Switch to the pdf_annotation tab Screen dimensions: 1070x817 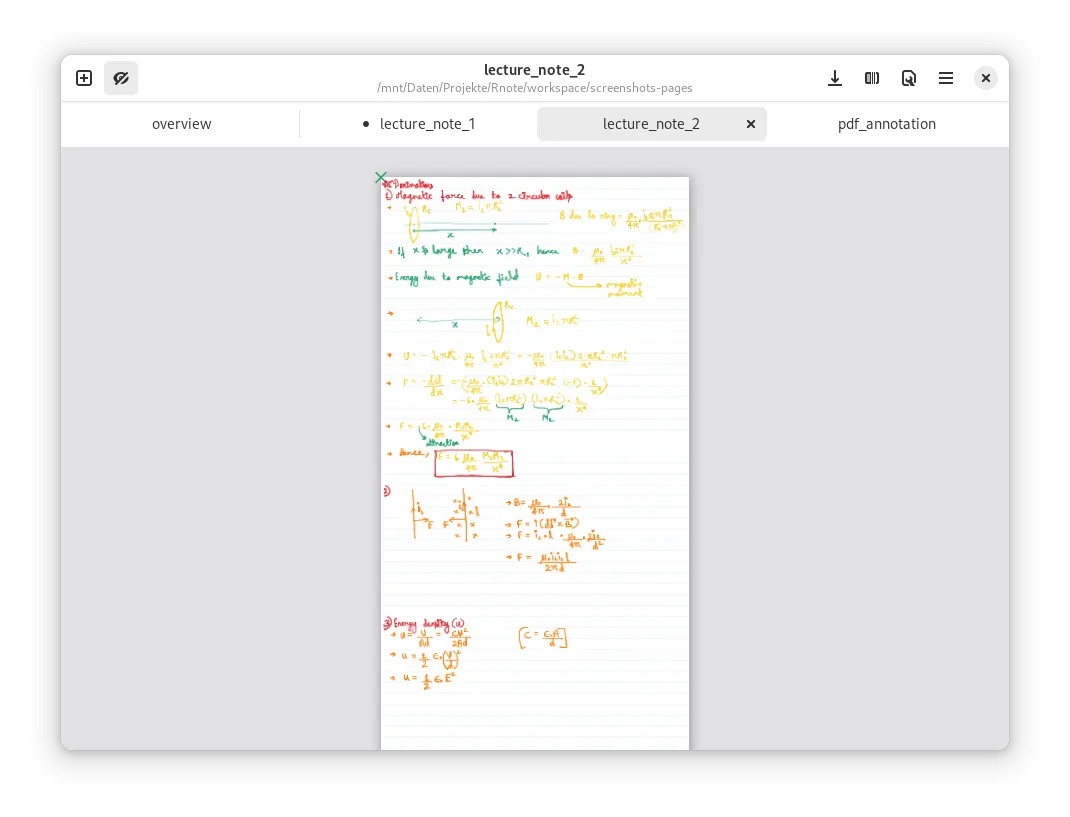pyautogui.click(x=886, y=124)
